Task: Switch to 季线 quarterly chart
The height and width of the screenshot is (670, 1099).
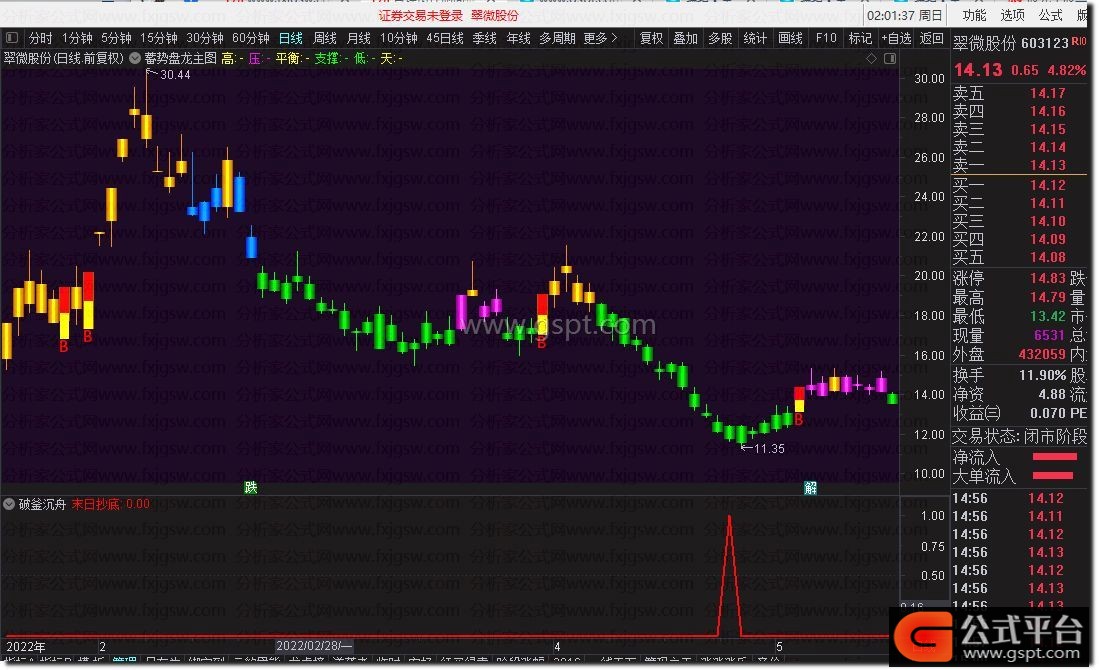Action: click(484, 38)
